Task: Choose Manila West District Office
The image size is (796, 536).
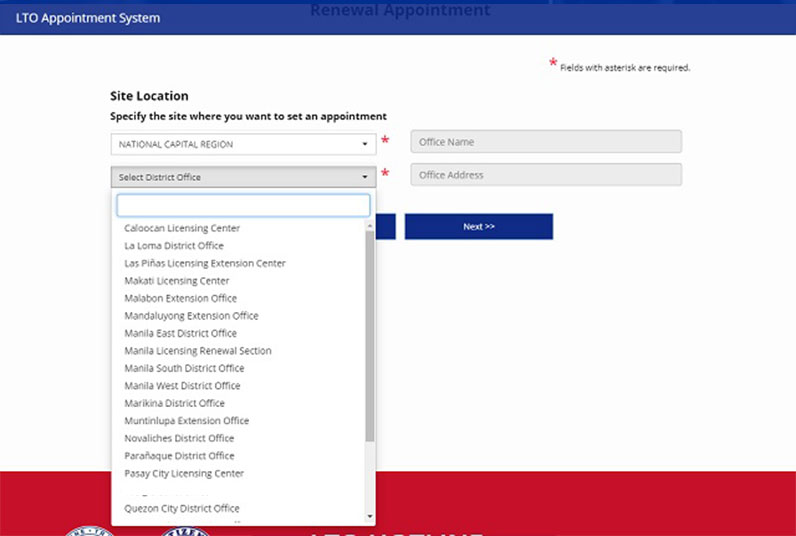Action: click(182, 386)
